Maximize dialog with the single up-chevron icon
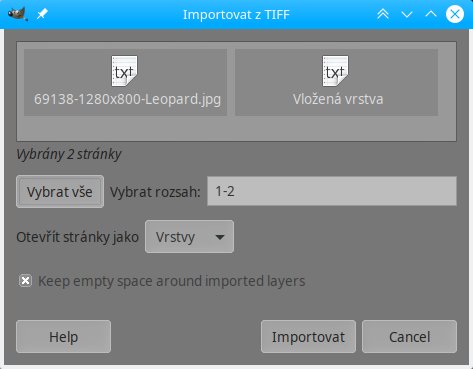 (431, 14)
